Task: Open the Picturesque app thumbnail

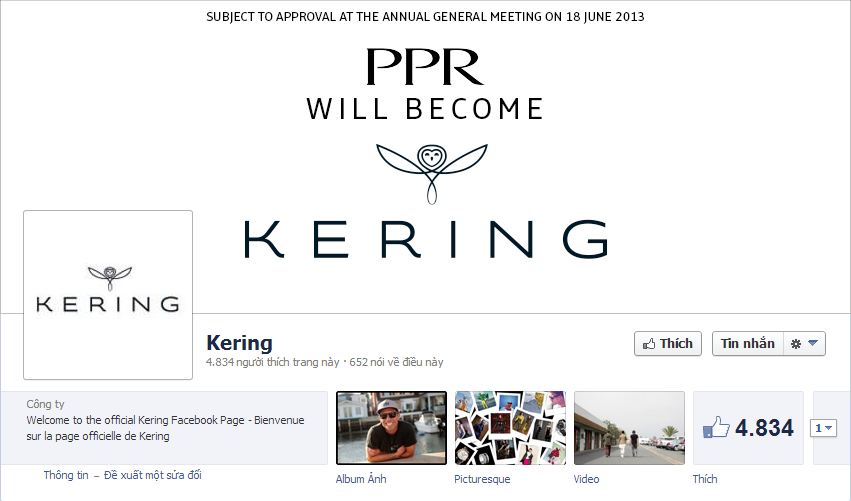Action: (510, 428)
